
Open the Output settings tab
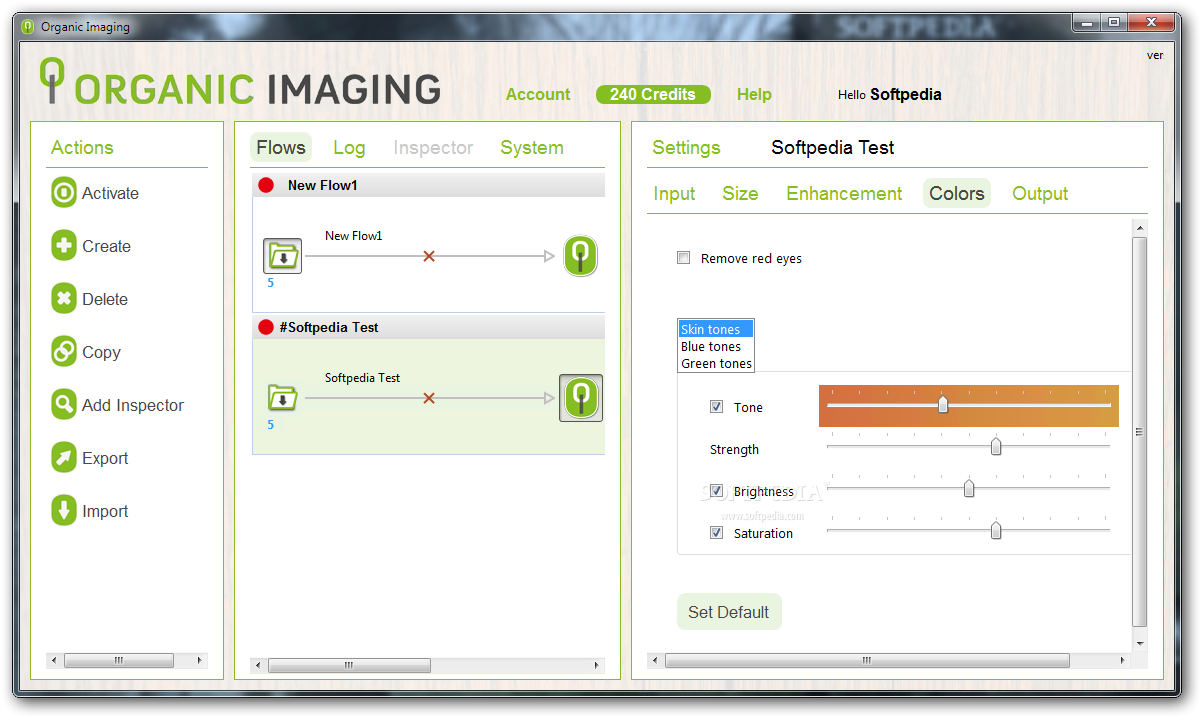click(1040, 194)
